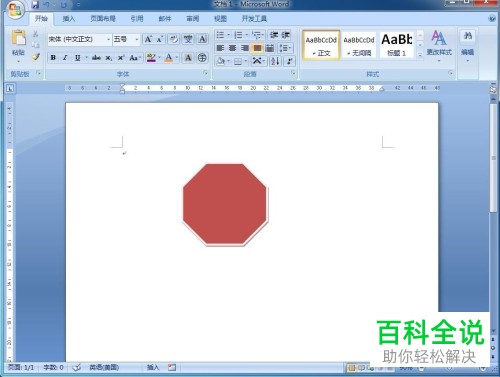Click the macro record icon in status bar

pyautogui.click(x=172, y=367)
